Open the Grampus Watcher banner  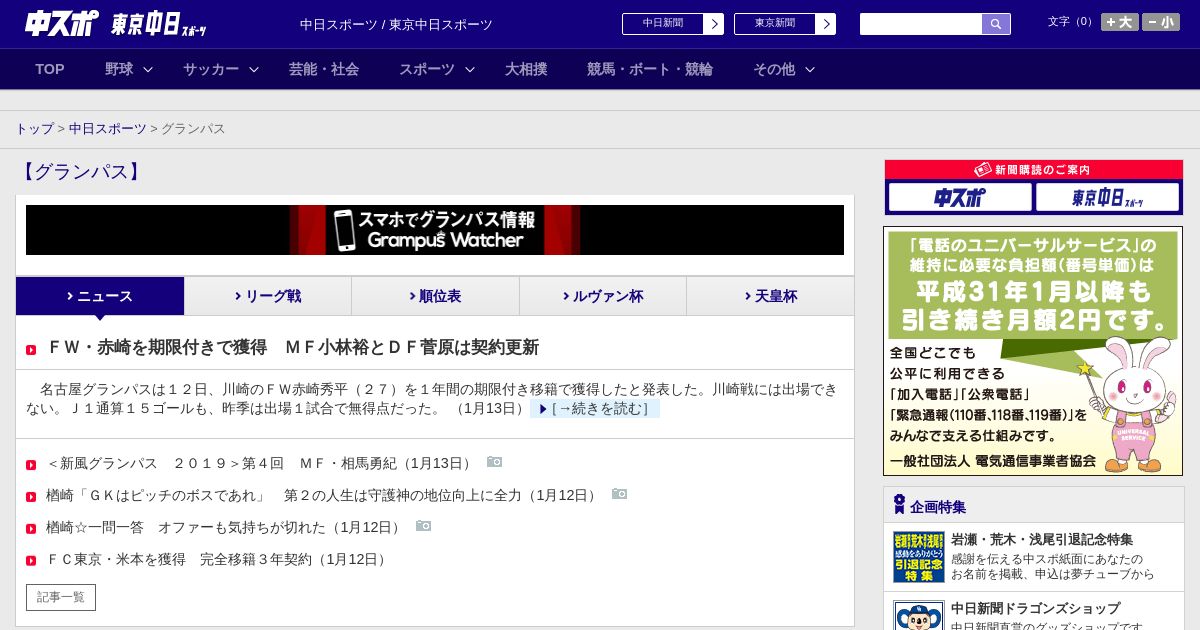(435, 230)
